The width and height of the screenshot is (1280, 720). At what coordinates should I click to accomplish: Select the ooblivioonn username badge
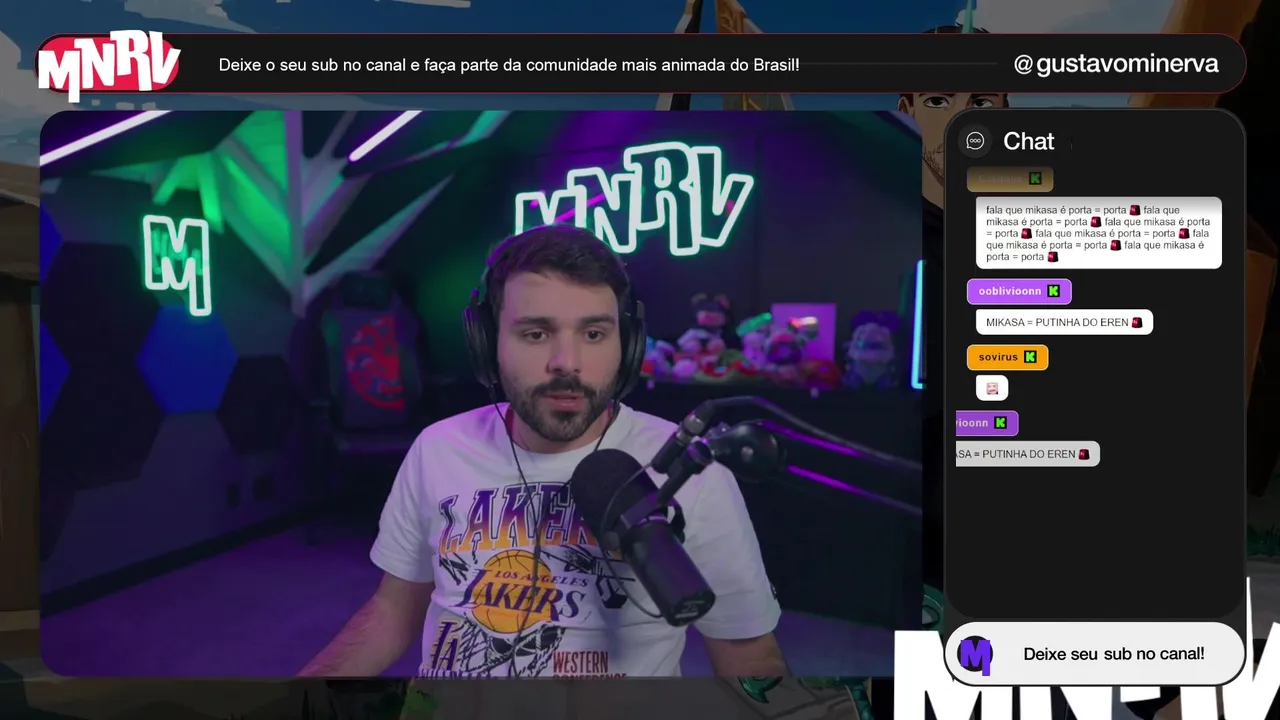(x=1019, y=291)
